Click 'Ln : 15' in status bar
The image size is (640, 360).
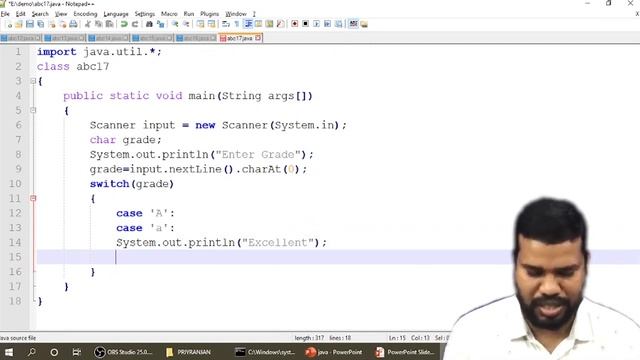pos(397,338)
